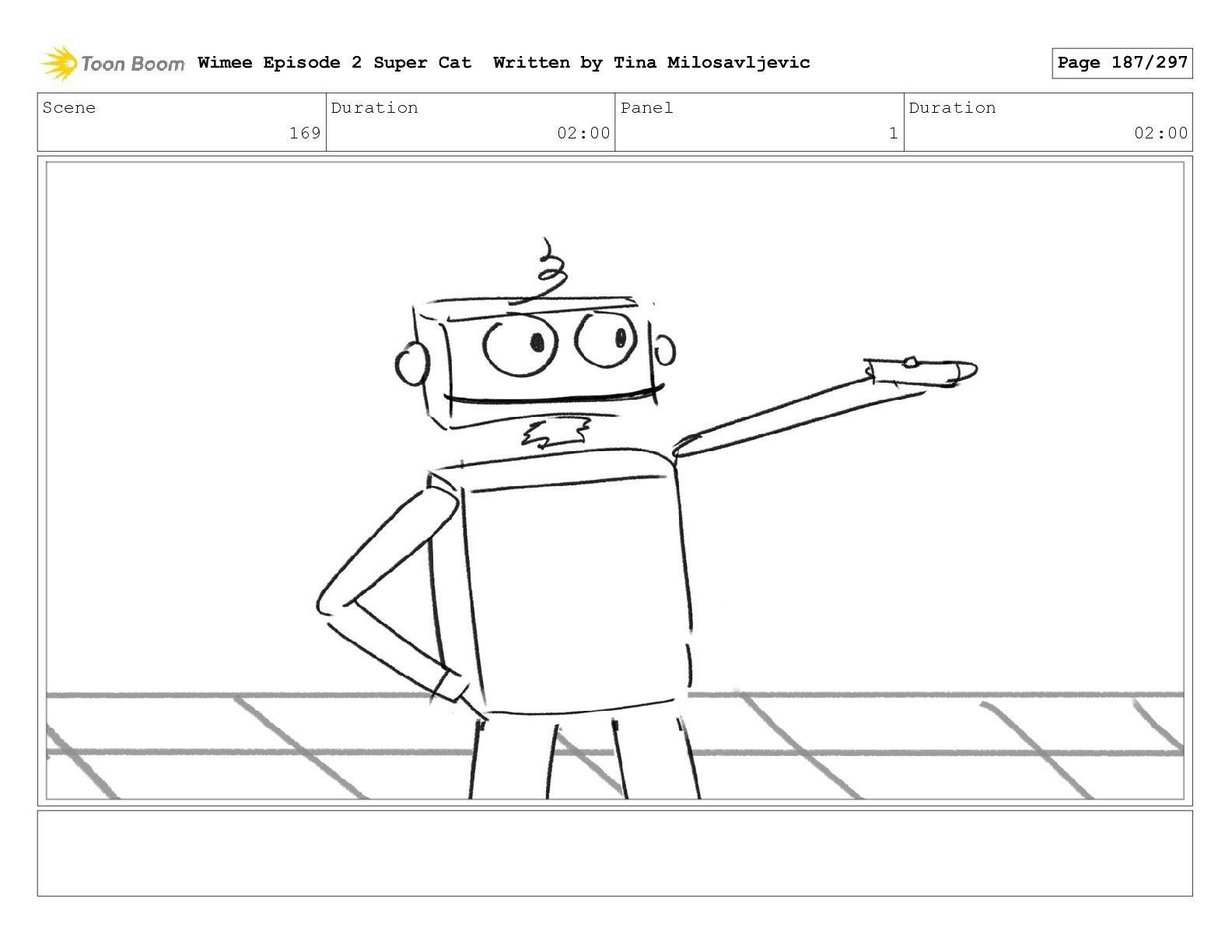Click the 'Written by Tina Milosavljevic' text
Viewport: 1232px width, 952px height.
[x=652, y=63]
